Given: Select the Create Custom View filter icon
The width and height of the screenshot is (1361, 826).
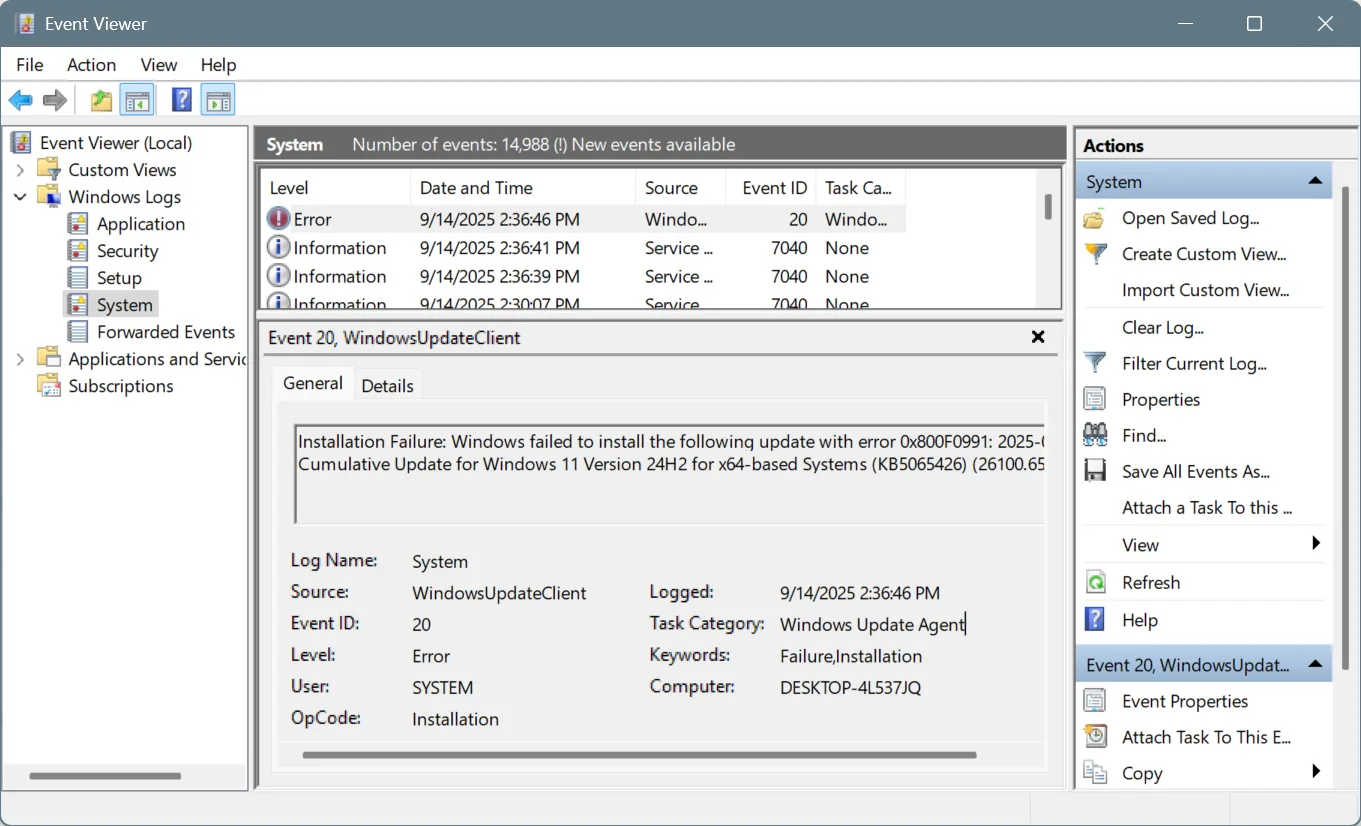Looking at the screenshot, I should pyautogui.click(x=1095, y=254).
